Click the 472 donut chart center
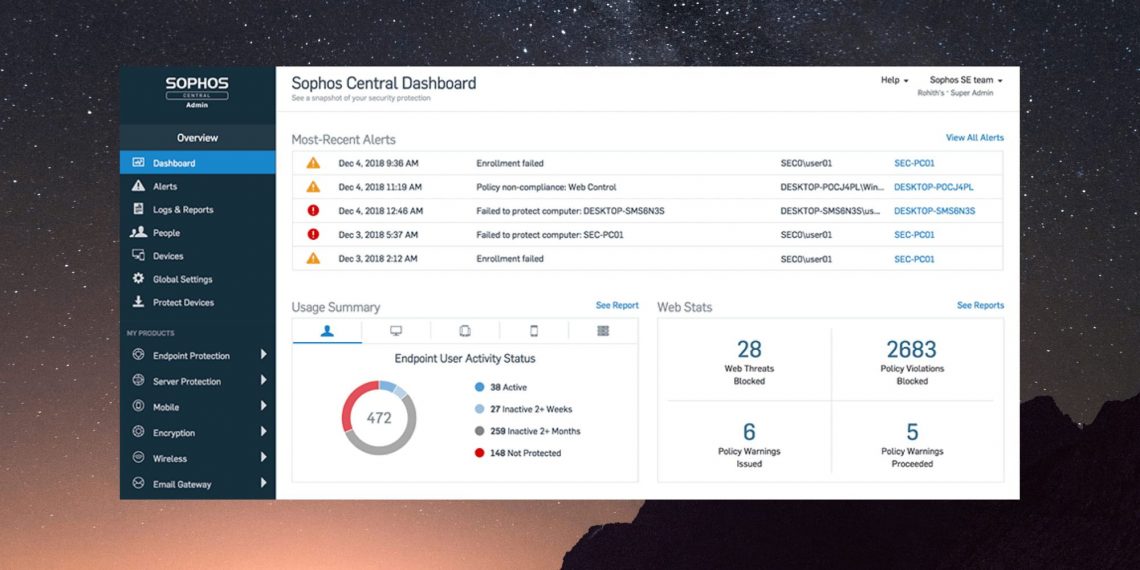 coord(379,418)
